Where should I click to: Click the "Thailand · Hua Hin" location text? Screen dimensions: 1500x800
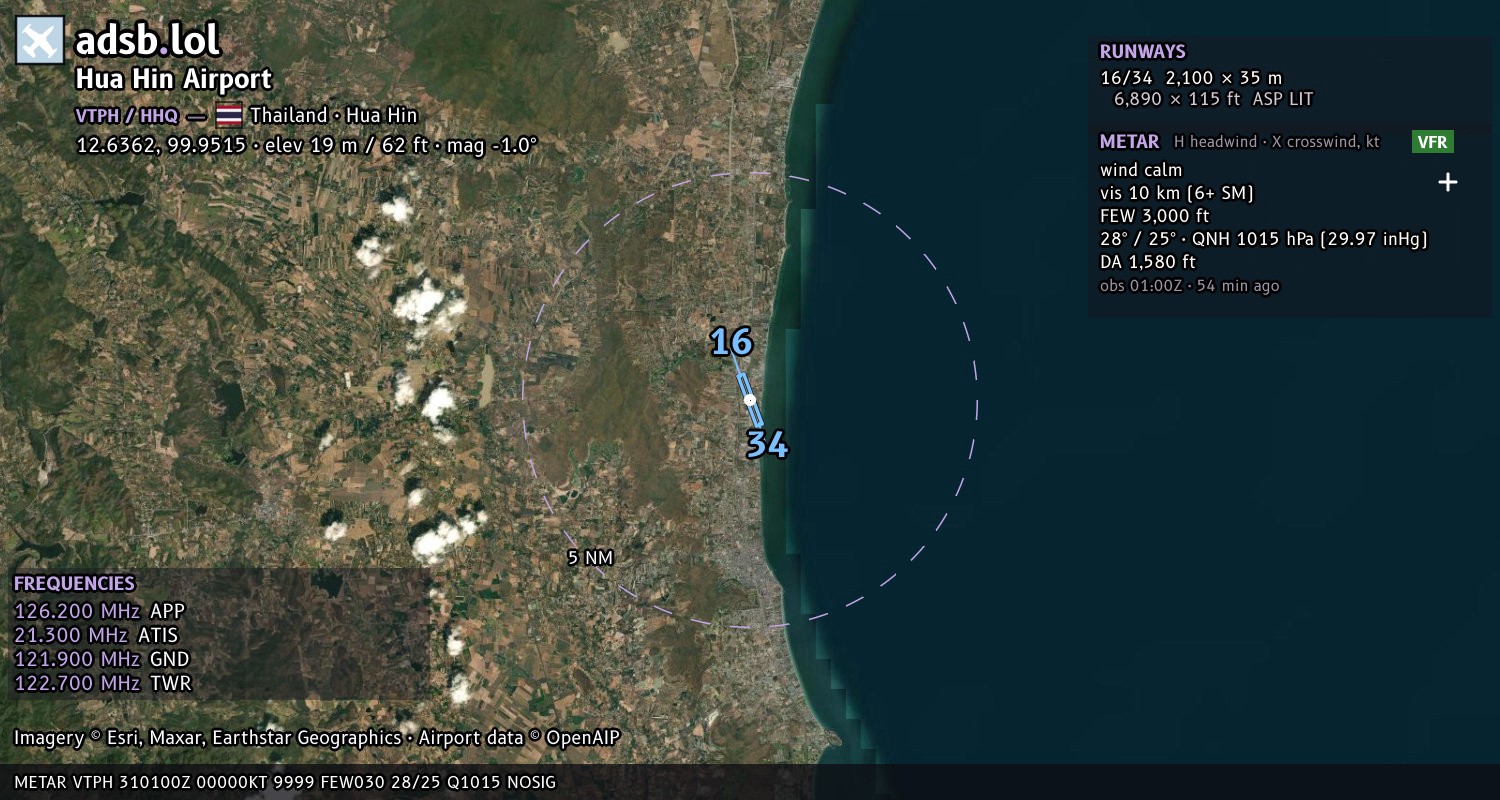pyautogui.click(x=333, y=115)
